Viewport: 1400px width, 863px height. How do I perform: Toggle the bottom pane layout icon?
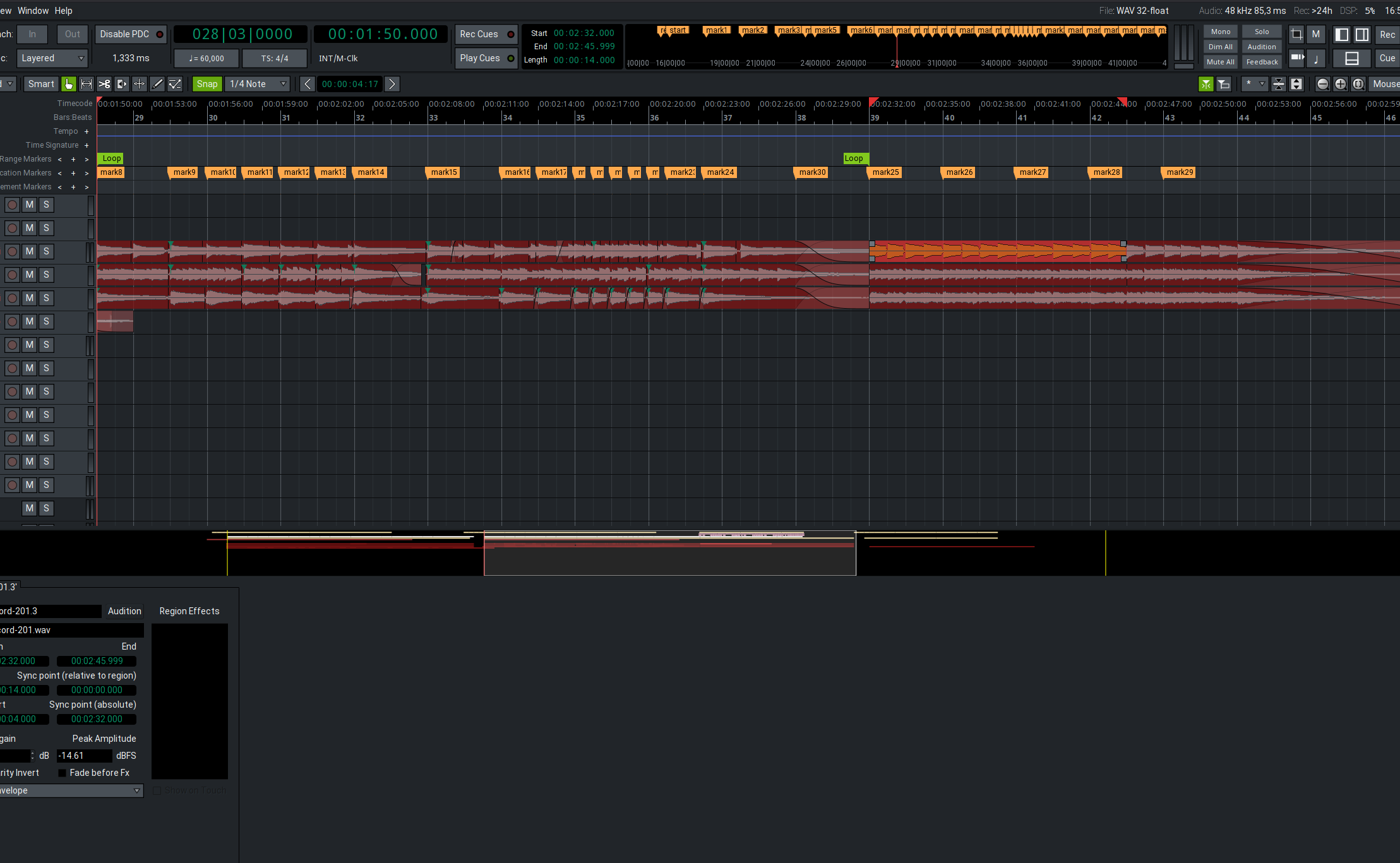(1351, 59)
